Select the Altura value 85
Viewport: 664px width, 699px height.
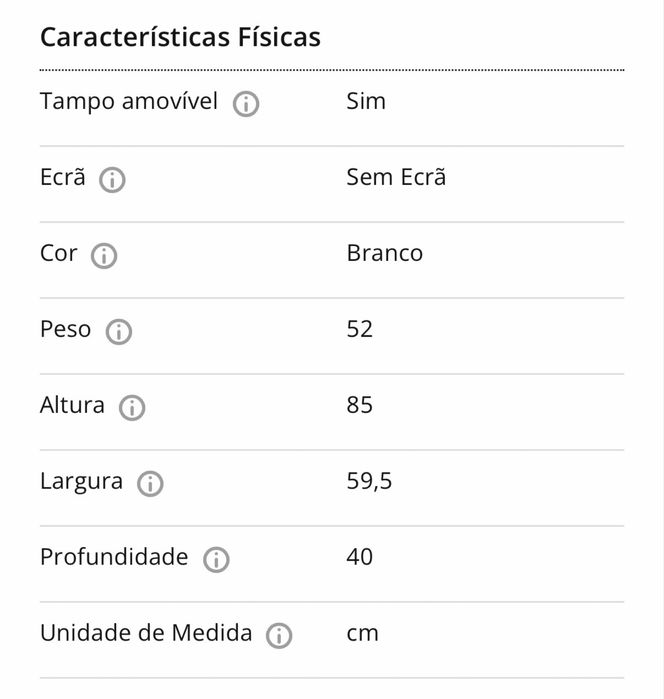click(359, 406)
